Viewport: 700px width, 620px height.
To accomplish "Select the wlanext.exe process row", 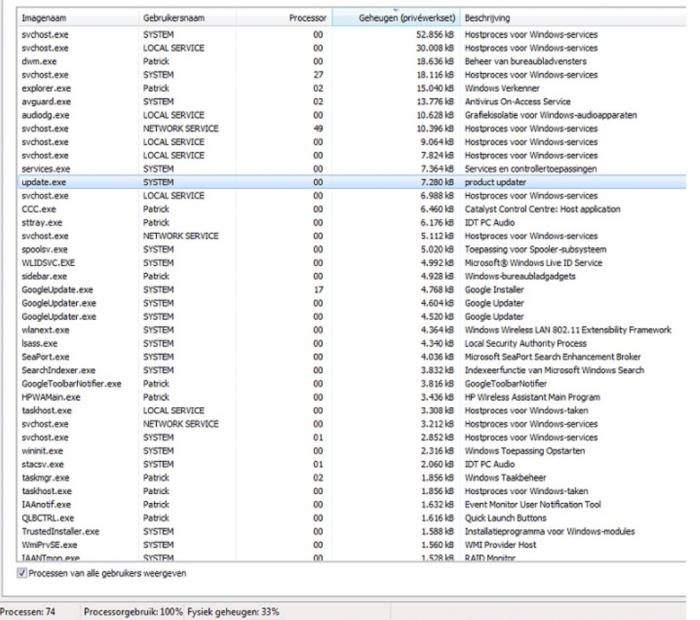I will click(x=351, y=330).
